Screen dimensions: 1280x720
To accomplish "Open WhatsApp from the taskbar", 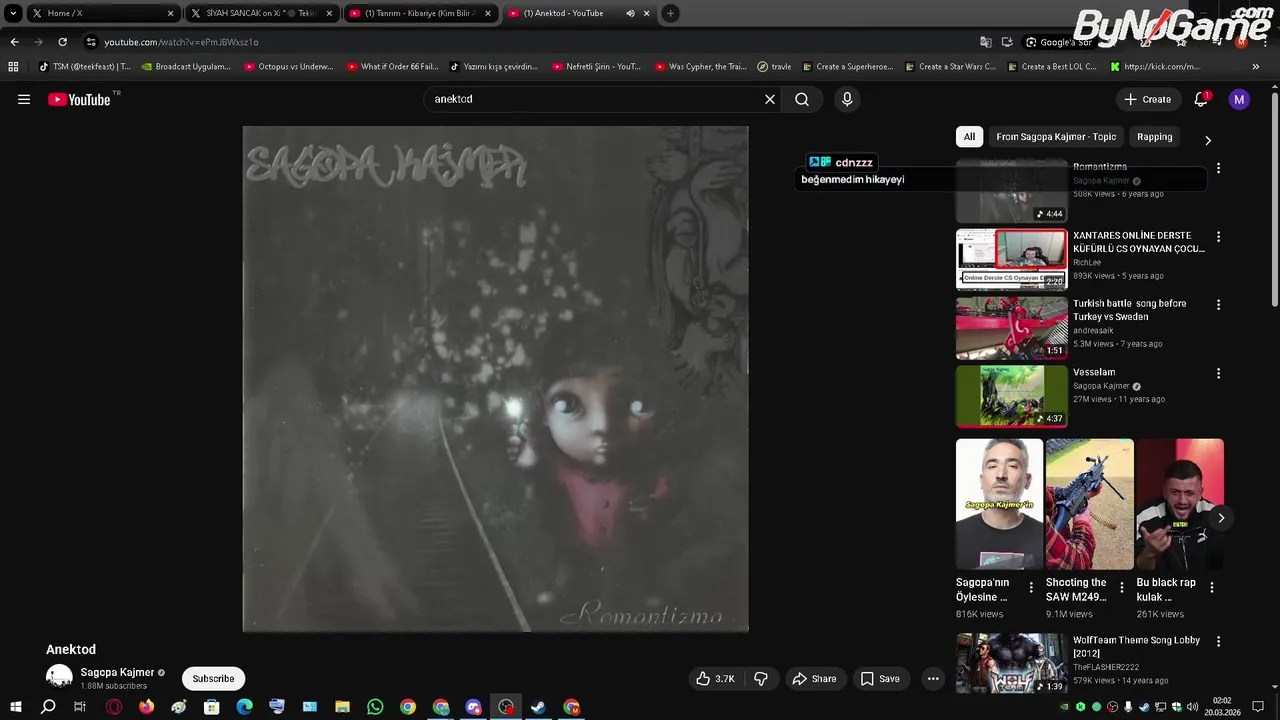I will [375, 707].
